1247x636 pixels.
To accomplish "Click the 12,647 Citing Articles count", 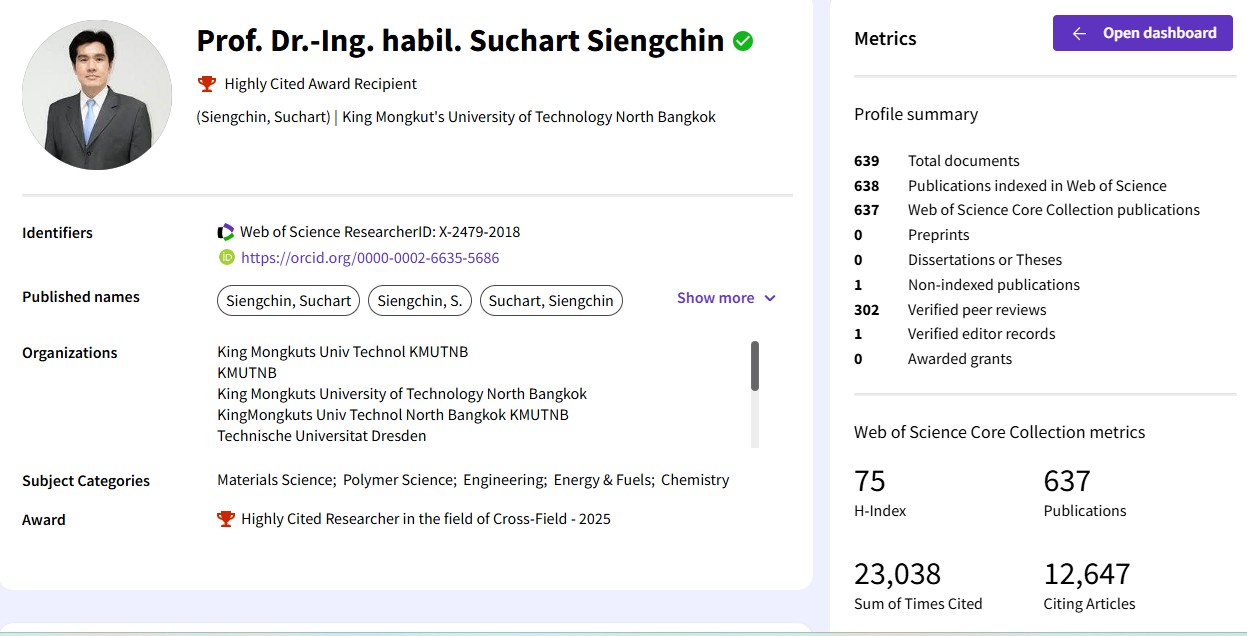I will (1087, 574).
